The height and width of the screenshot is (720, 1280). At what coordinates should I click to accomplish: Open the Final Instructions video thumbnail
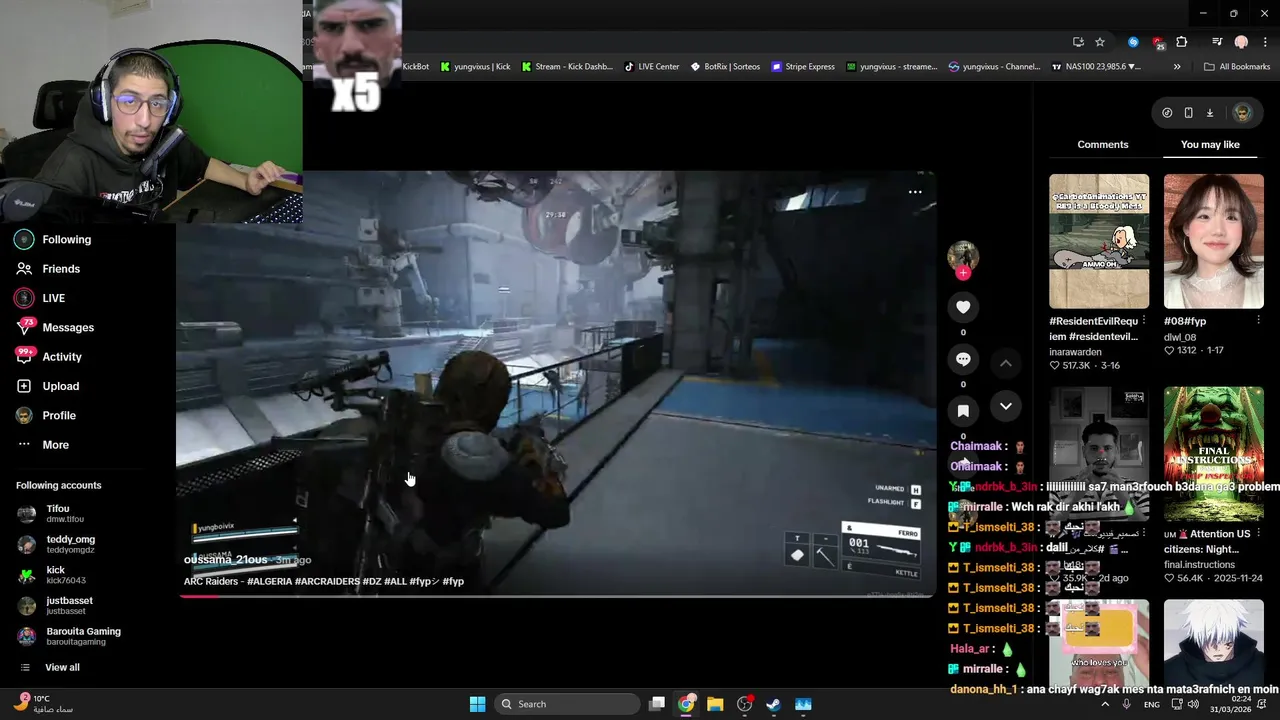pos(1213,454)
